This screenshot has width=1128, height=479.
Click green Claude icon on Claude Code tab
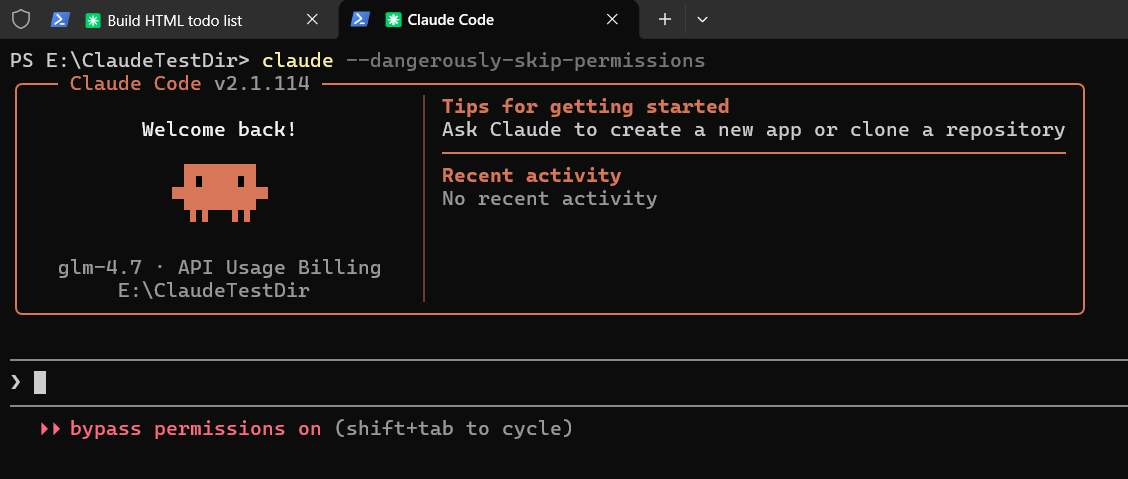[393, 19]
